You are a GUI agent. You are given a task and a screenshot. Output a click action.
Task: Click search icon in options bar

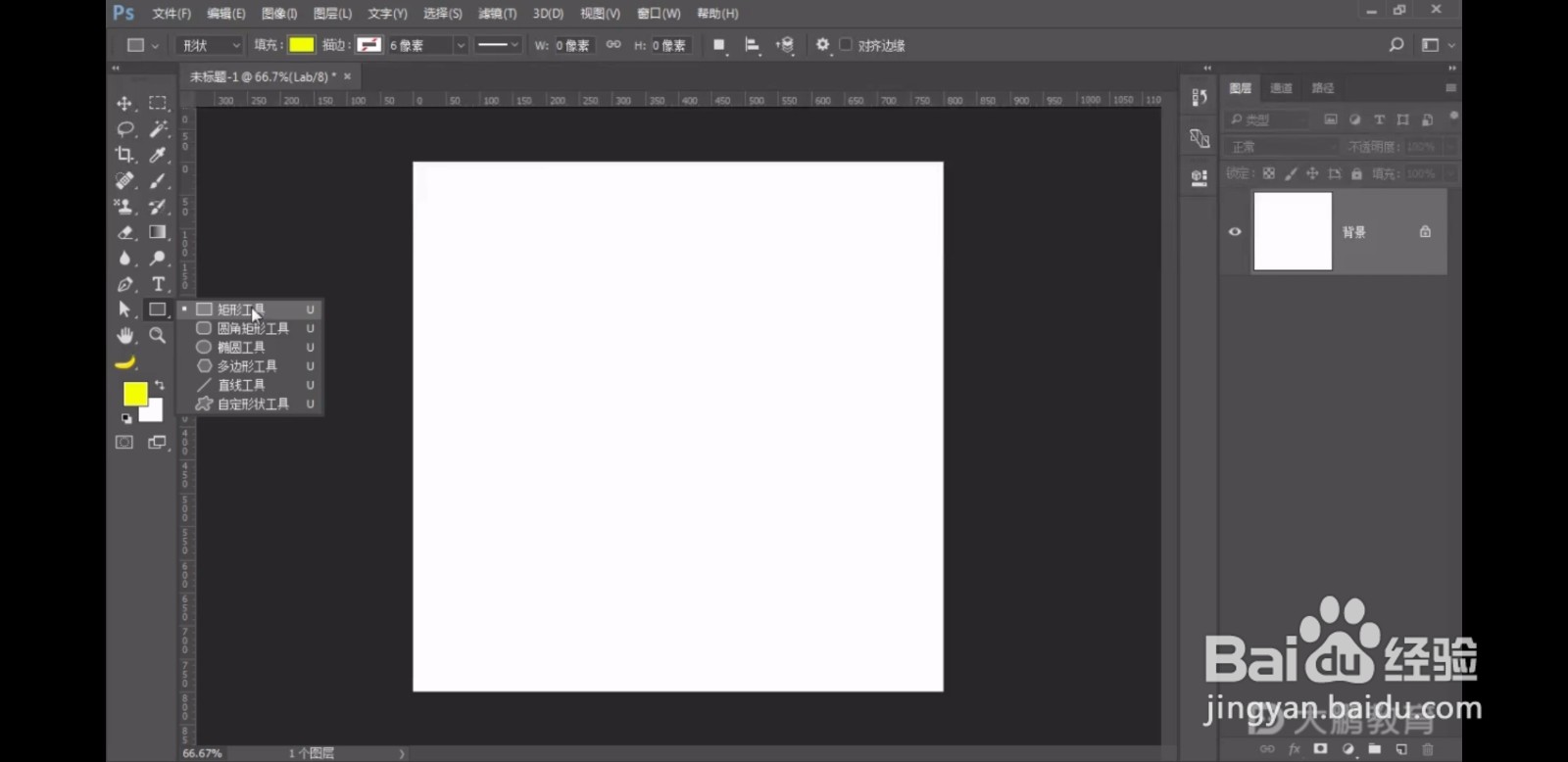point(1396,45)
